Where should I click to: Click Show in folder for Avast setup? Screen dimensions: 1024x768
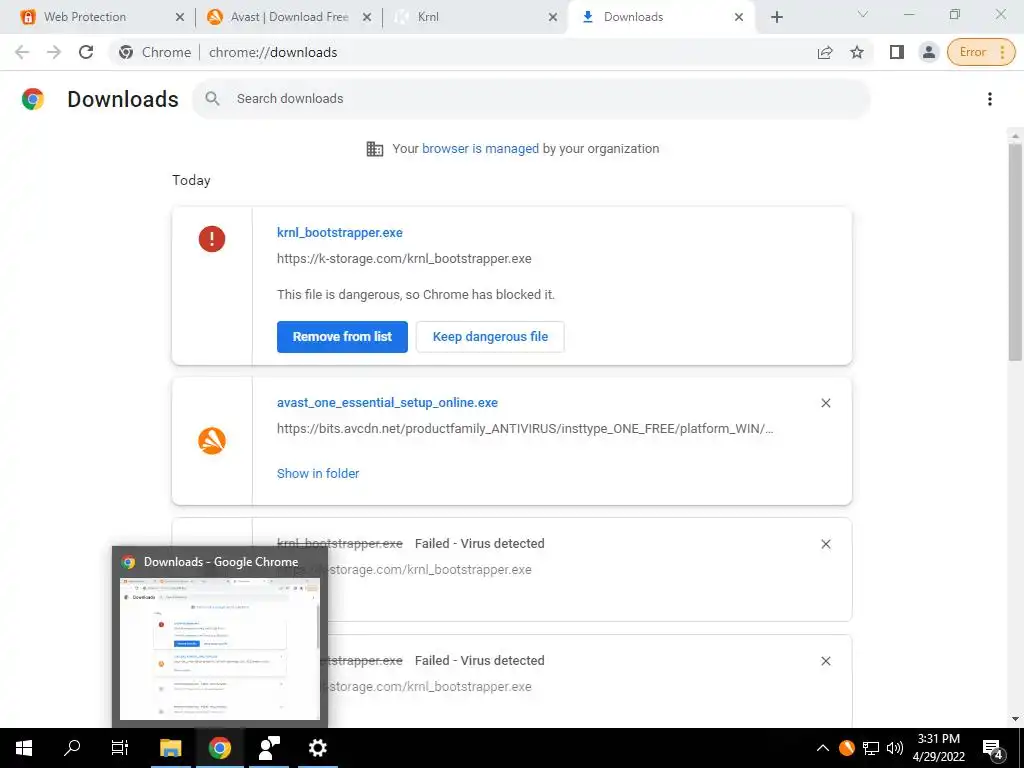point(318,473)
